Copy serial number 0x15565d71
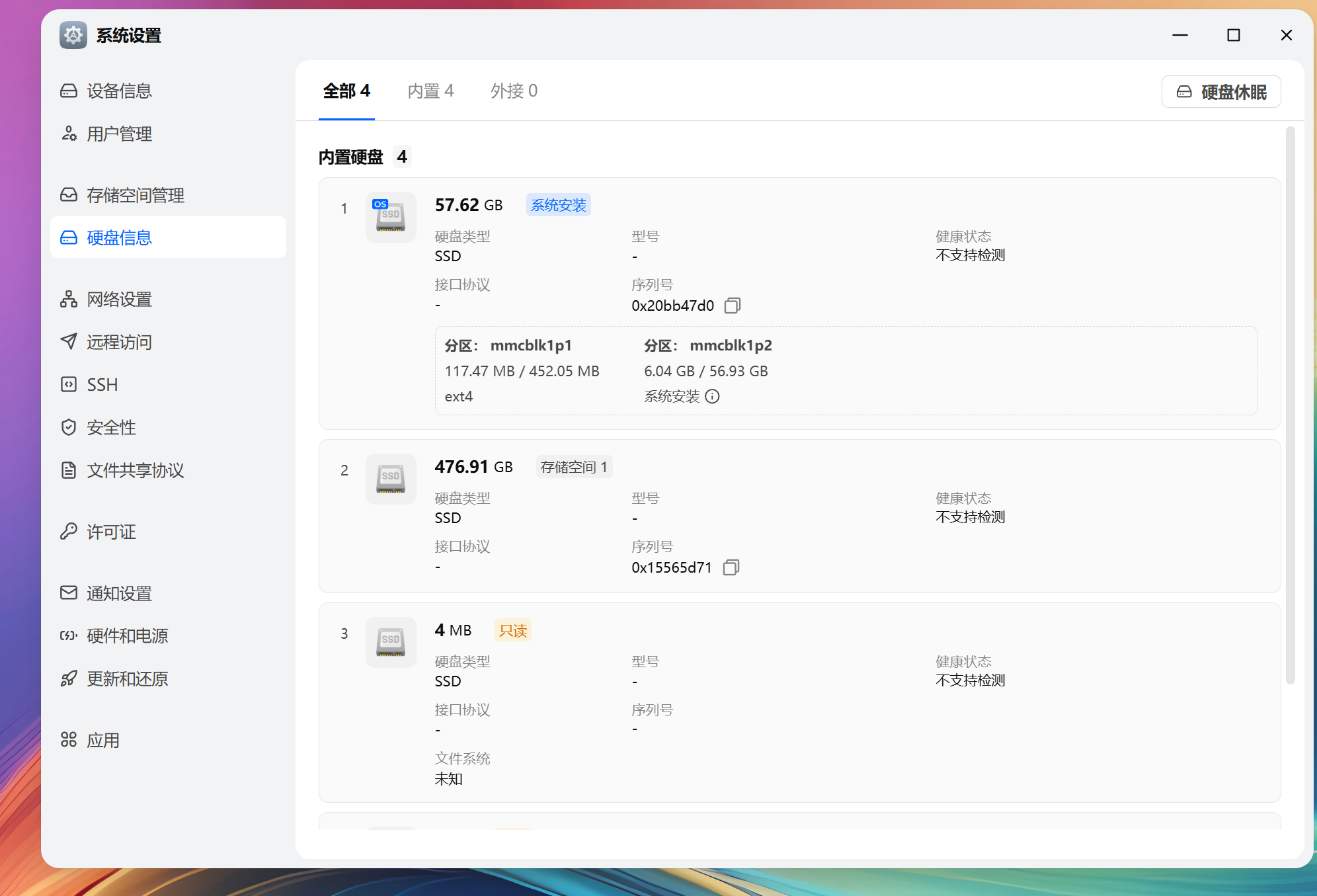Image resolution: width=1317 pixels, height=896 pixels. pyautogui.click(x=731, y=567)
